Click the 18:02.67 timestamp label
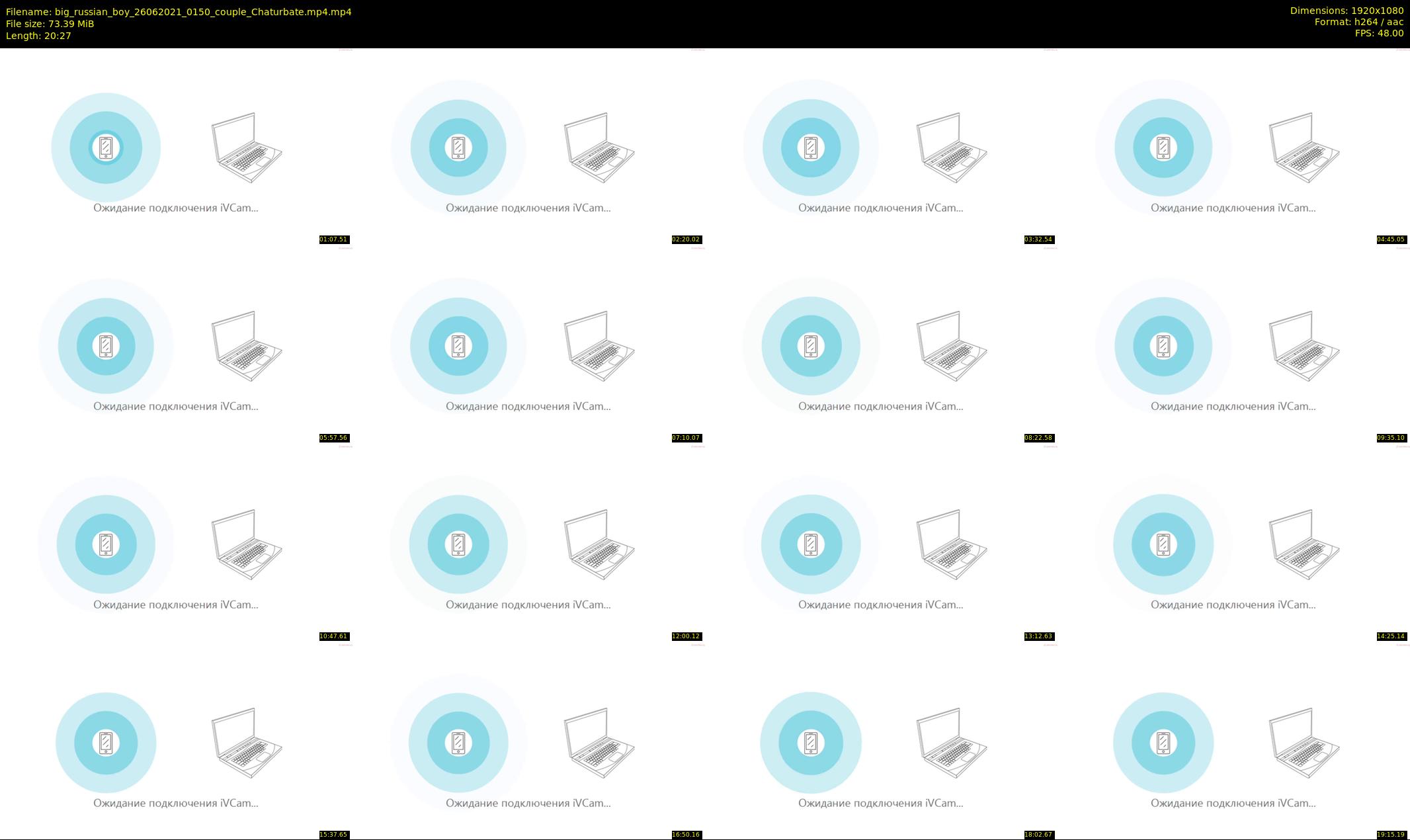 1038,835
